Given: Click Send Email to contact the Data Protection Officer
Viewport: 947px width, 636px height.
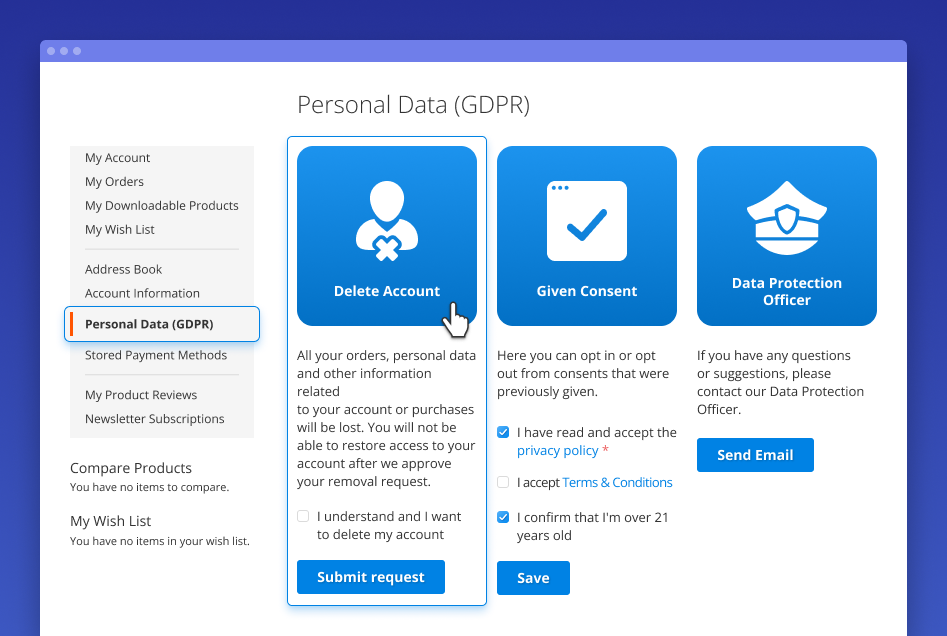Looking at the screenshot, I should tap(755, 454).
